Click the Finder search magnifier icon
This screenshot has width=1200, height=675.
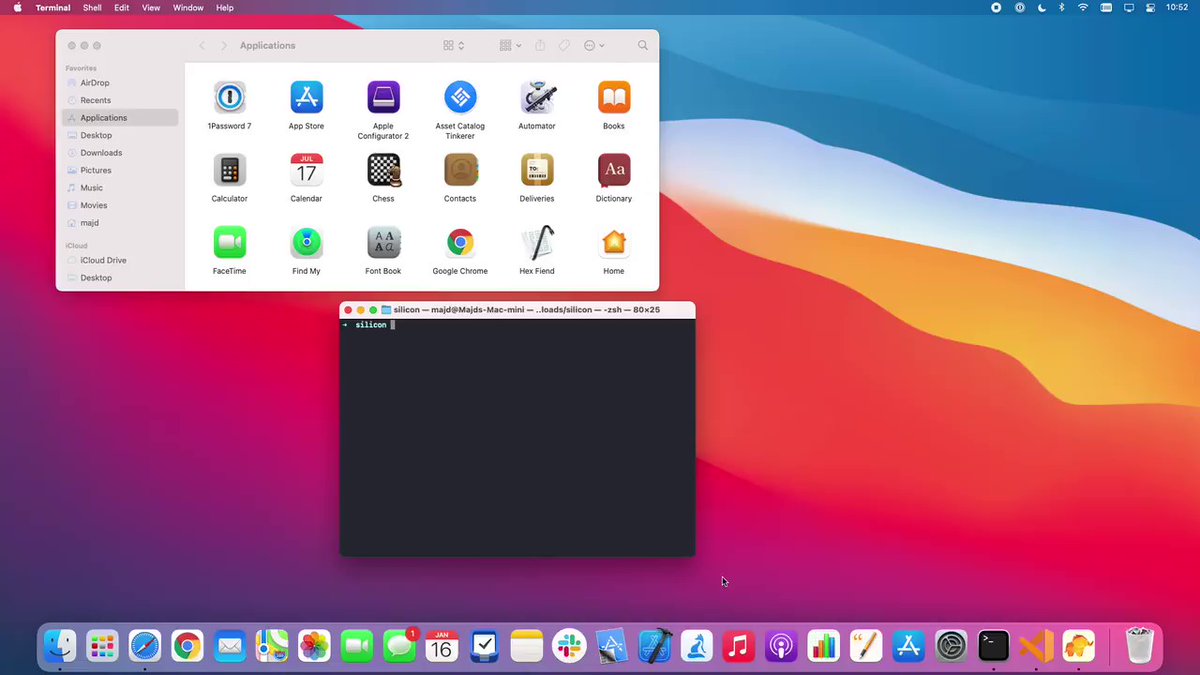(643, 46)
